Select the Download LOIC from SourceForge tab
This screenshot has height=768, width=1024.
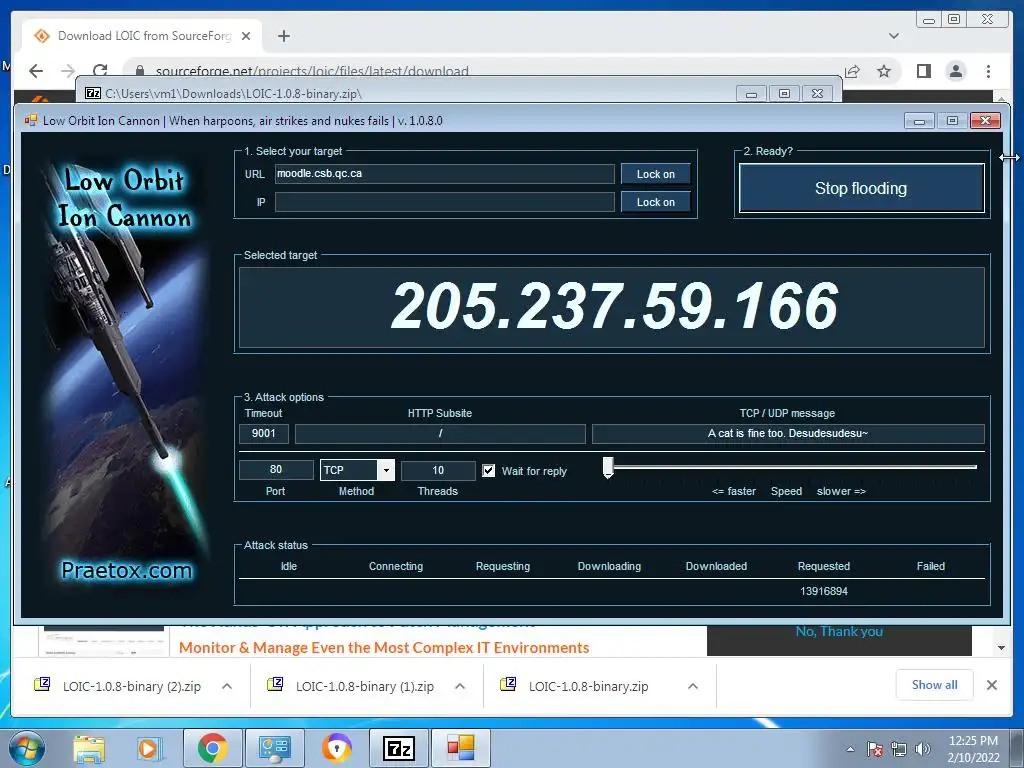143,36
